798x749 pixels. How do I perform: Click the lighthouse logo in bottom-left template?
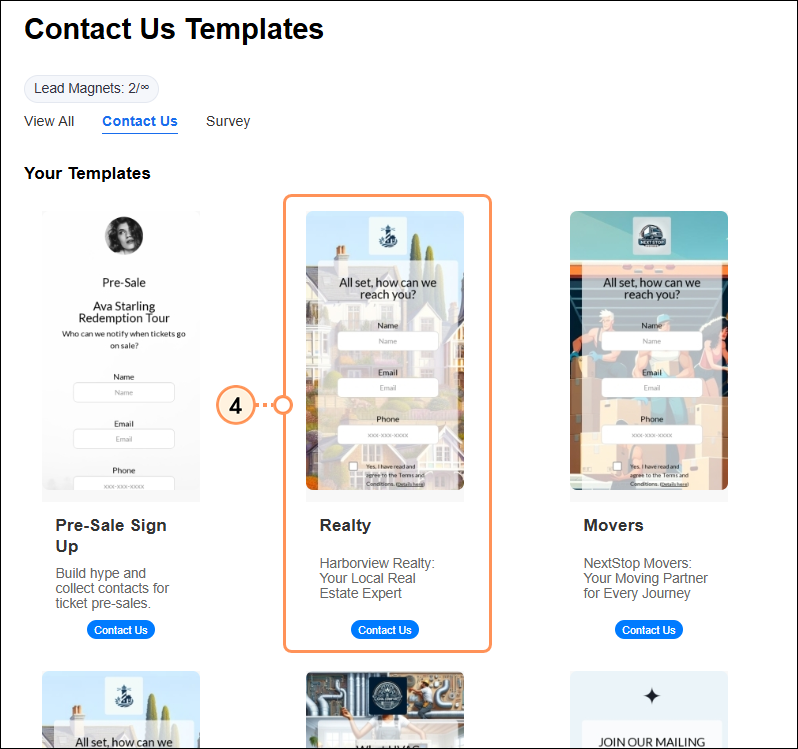coord(124,696)
